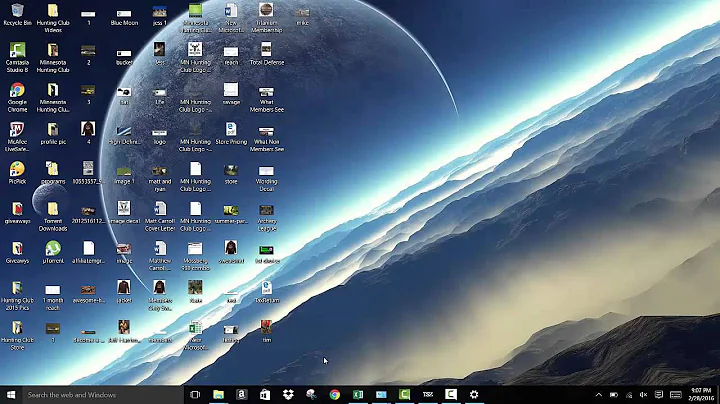720x404 pixels.
Task: Open the clock showing 9:07 PM
Action: point(701,394)
